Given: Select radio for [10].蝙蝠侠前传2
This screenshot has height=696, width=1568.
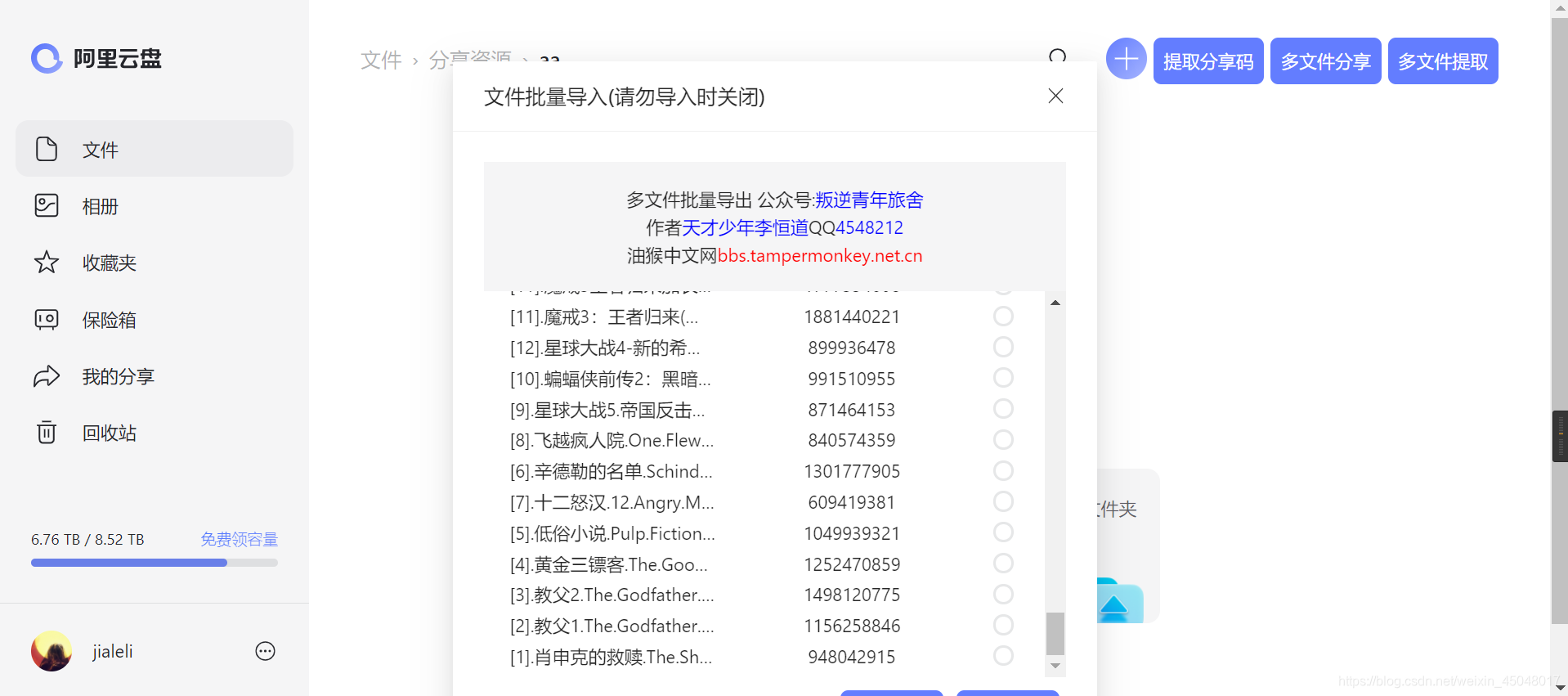Looking at the screenshot, I should point(1003,378).
